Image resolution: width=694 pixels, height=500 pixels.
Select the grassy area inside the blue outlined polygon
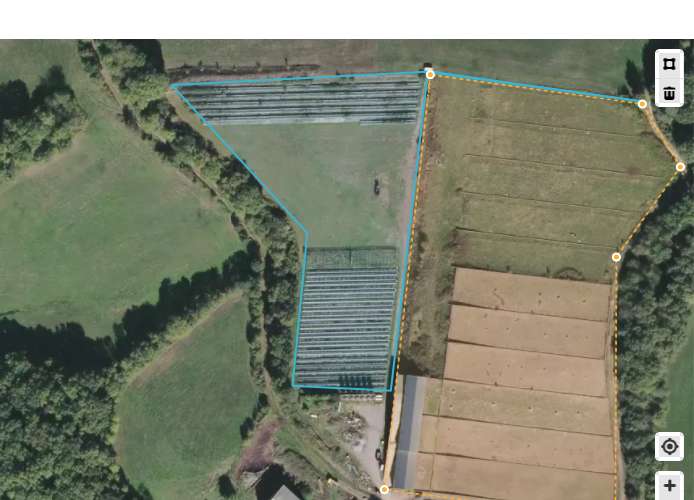[x=328, y=177]
